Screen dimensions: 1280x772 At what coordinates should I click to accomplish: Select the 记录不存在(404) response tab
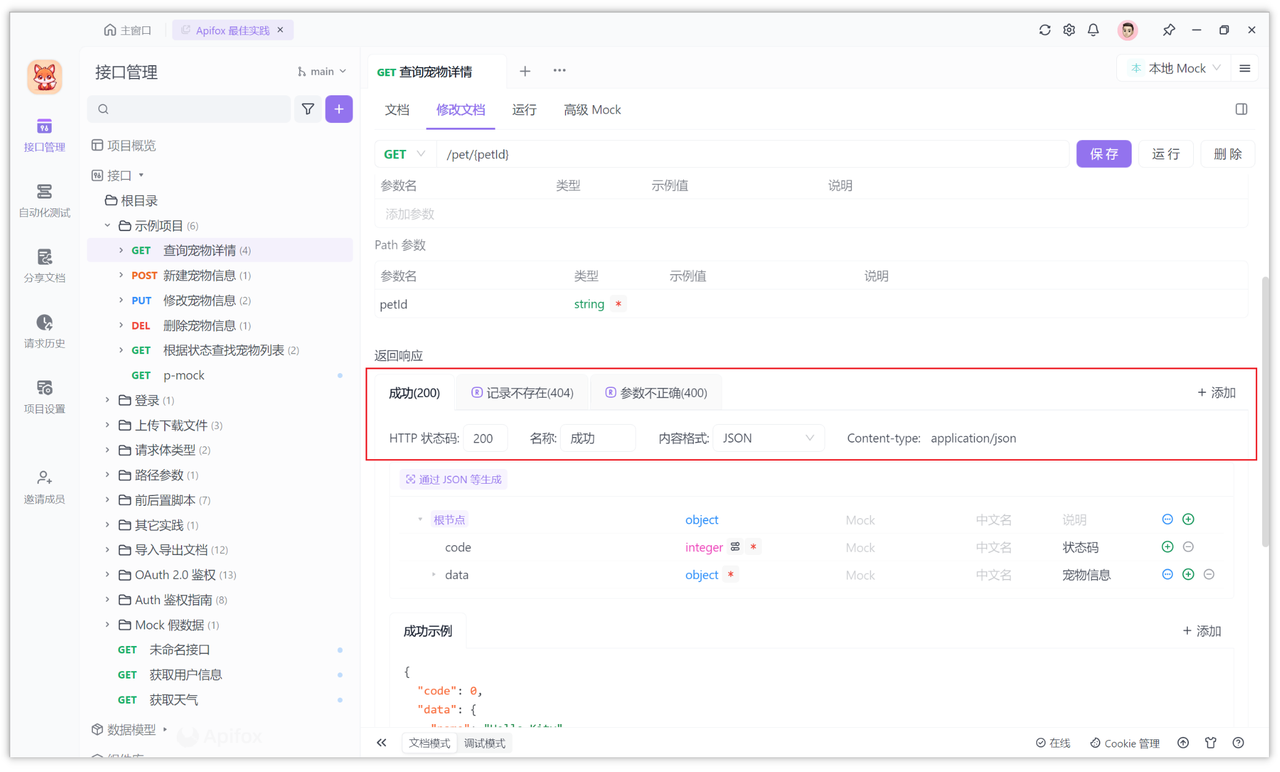522,393
